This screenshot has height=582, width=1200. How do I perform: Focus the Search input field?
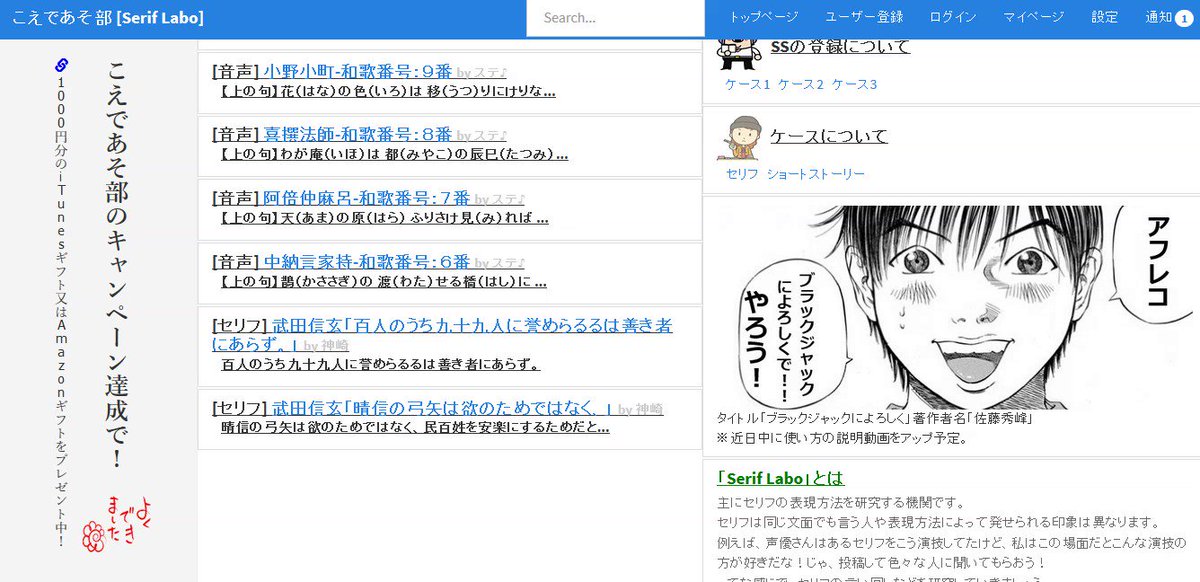616,18
